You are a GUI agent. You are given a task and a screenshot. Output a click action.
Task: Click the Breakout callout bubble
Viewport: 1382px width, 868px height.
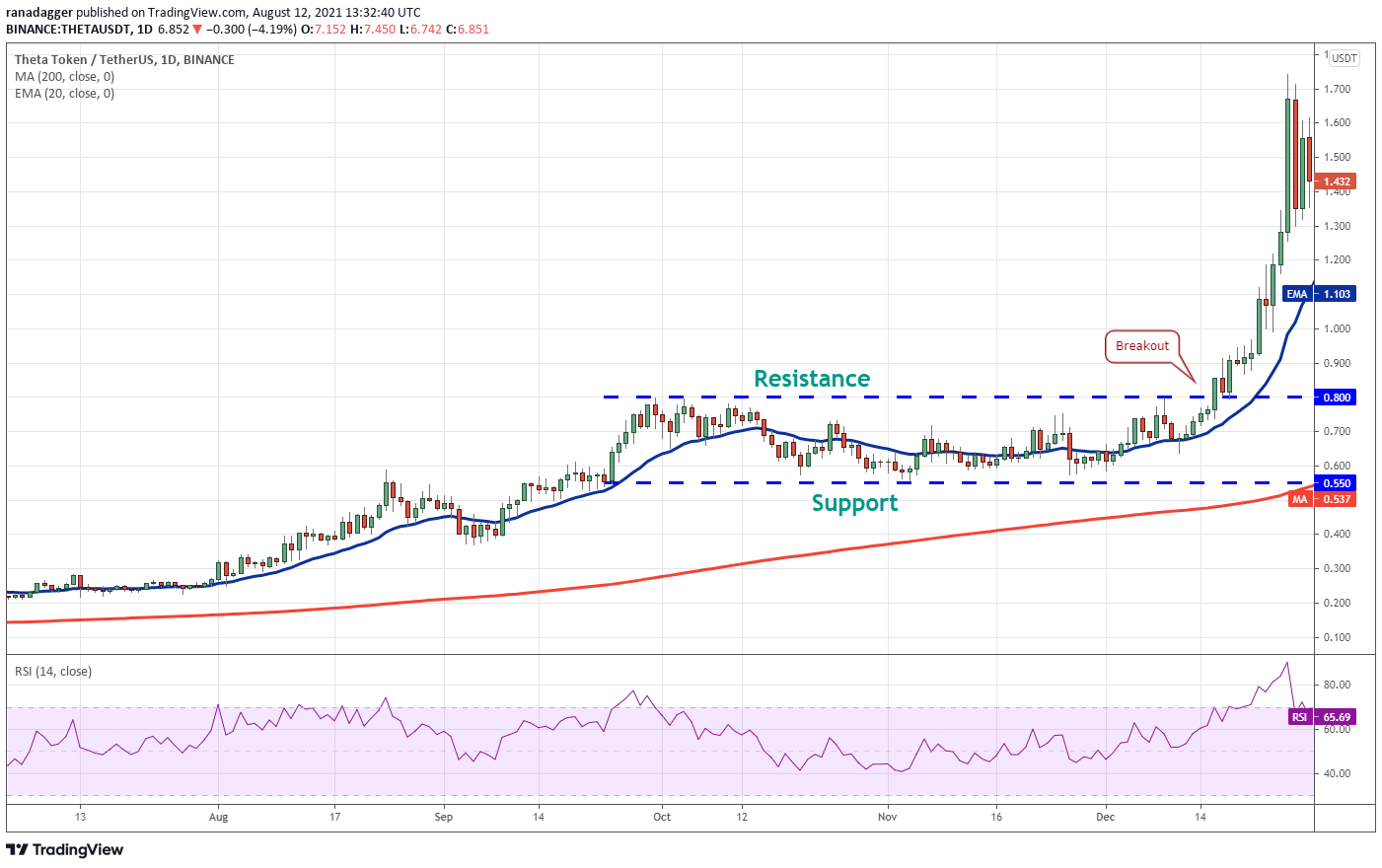tap(1140, 346)
